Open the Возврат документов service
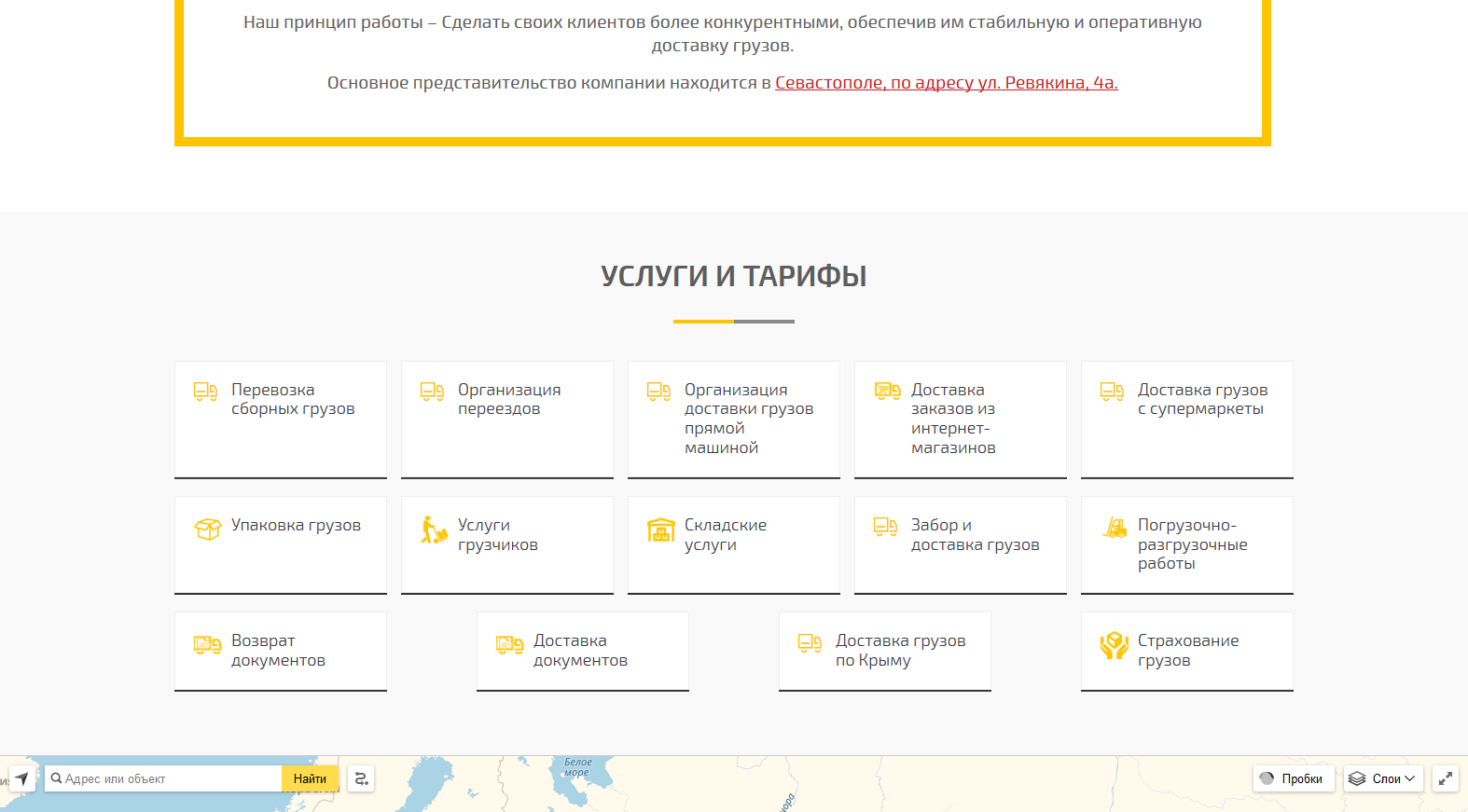 click(x=281, y=652)
